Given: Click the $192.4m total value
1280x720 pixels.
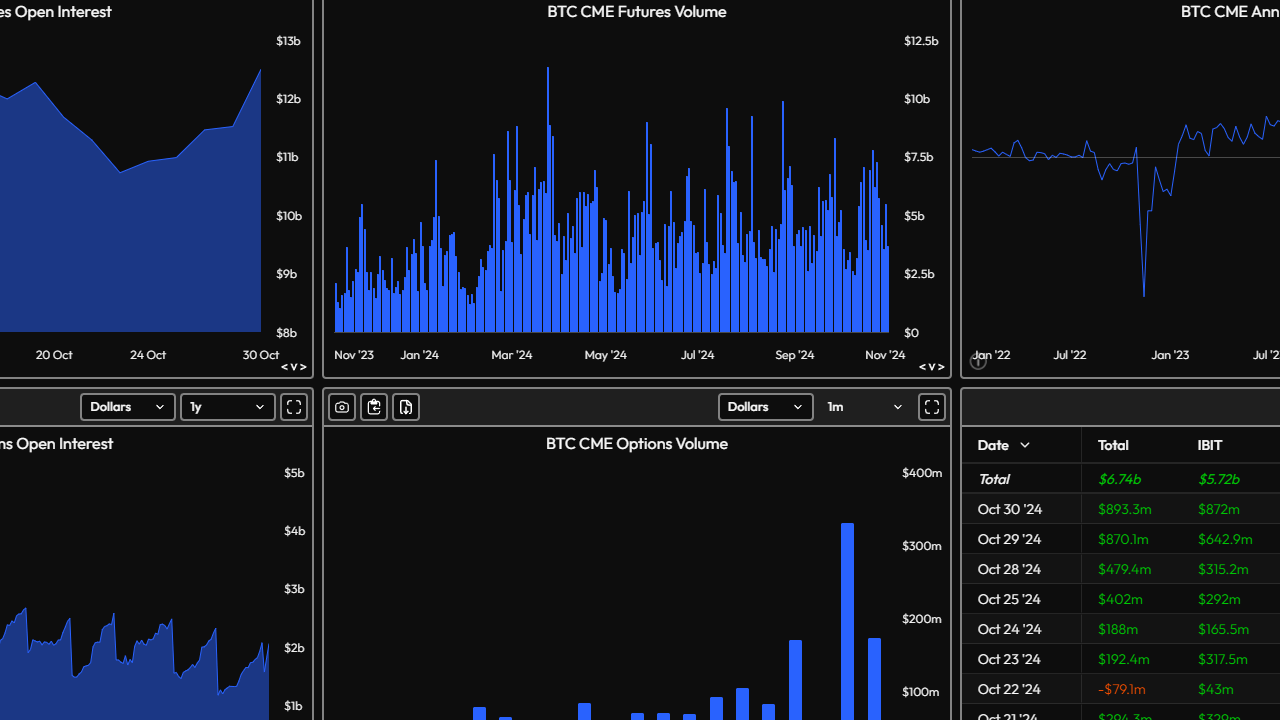Looking at the screenshot, I should 1124,659.
